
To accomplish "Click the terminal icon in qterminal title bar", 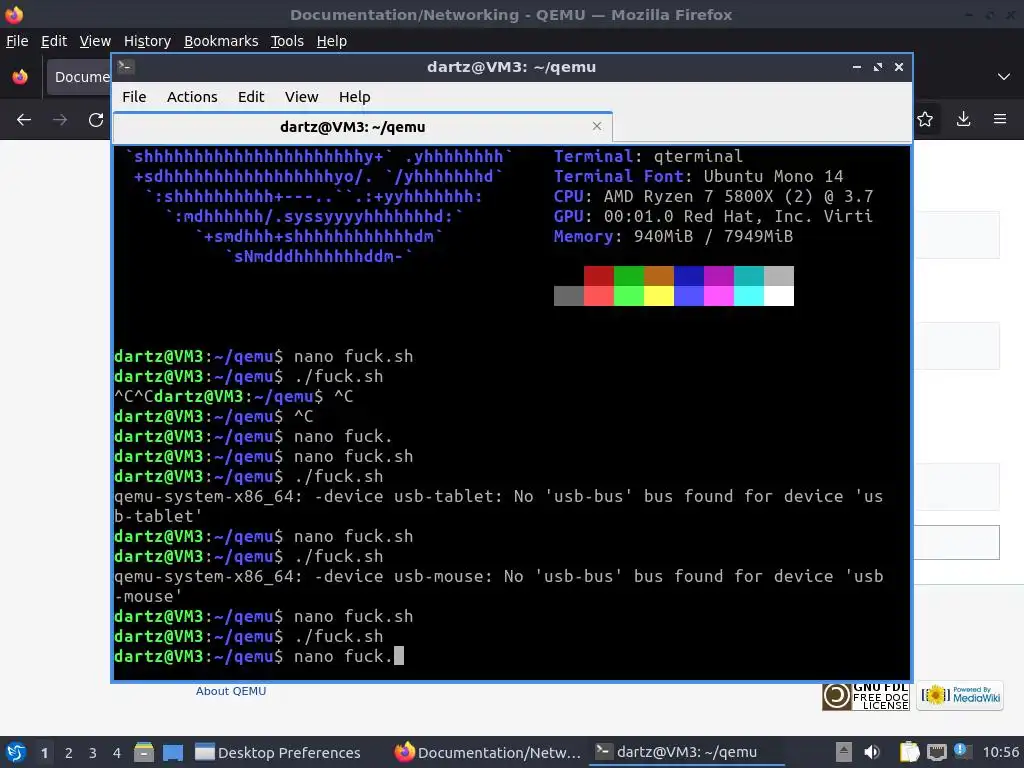I will click(x=126, y=67).
